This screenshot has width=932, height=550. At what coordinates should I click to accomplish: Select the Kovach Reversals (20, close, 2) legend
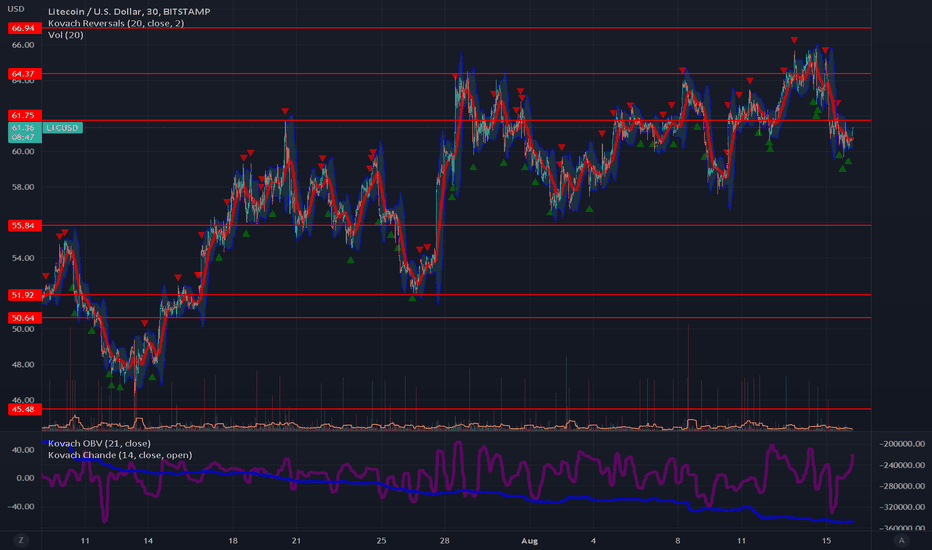point(116,23)
